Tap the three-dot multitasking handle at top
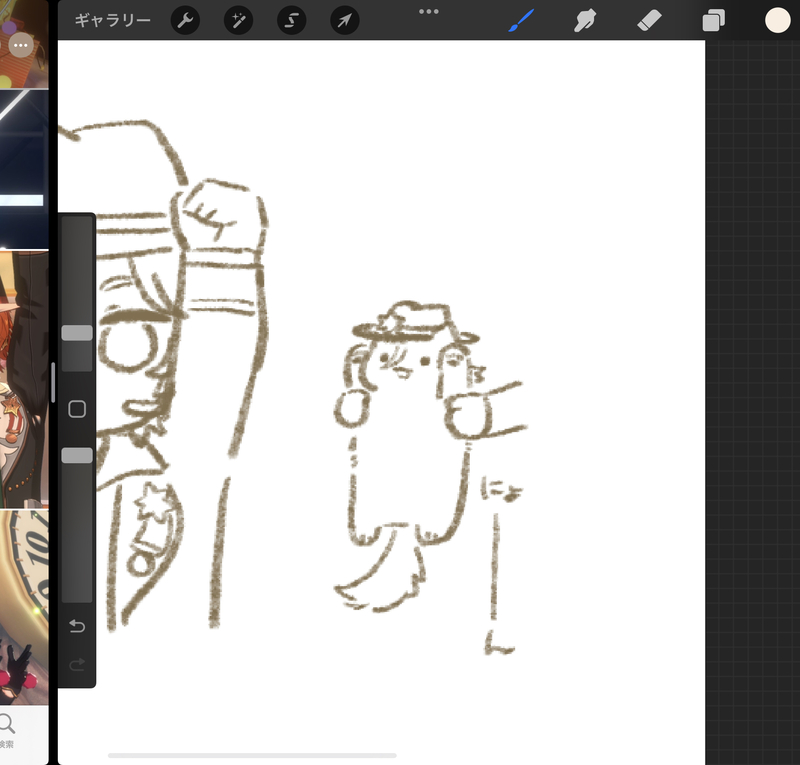 click(429, 11)
